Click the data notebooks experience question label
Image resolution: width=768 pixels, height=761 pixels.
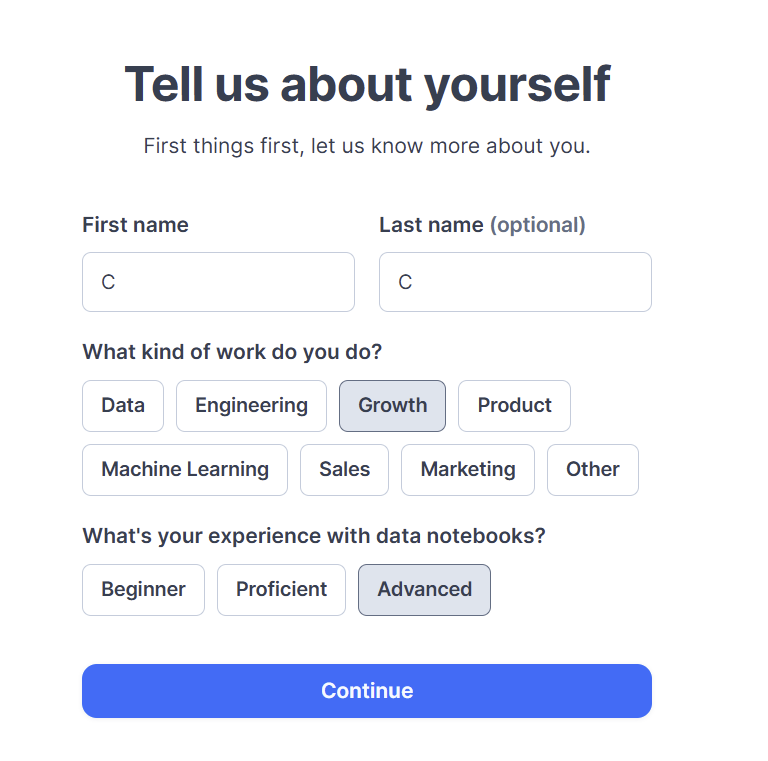coord(314,536)
